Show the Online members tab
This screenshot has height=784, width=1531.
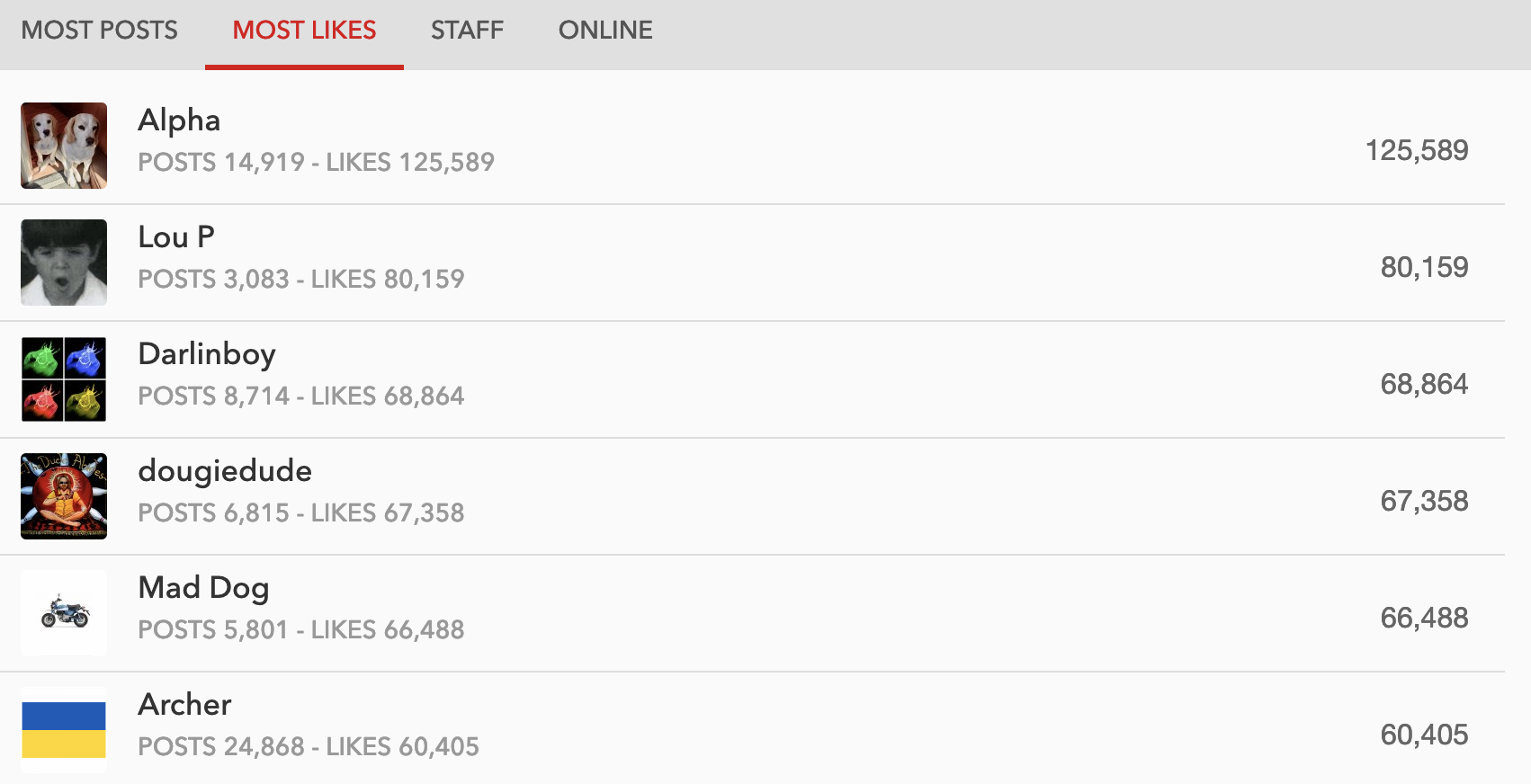coord(605,31)
